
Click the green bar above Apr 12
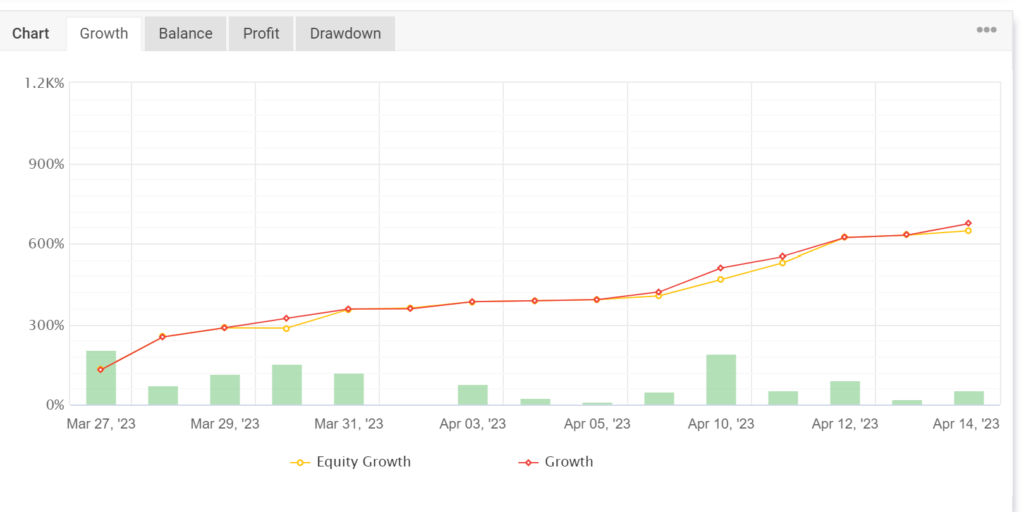tap(845, 393)
